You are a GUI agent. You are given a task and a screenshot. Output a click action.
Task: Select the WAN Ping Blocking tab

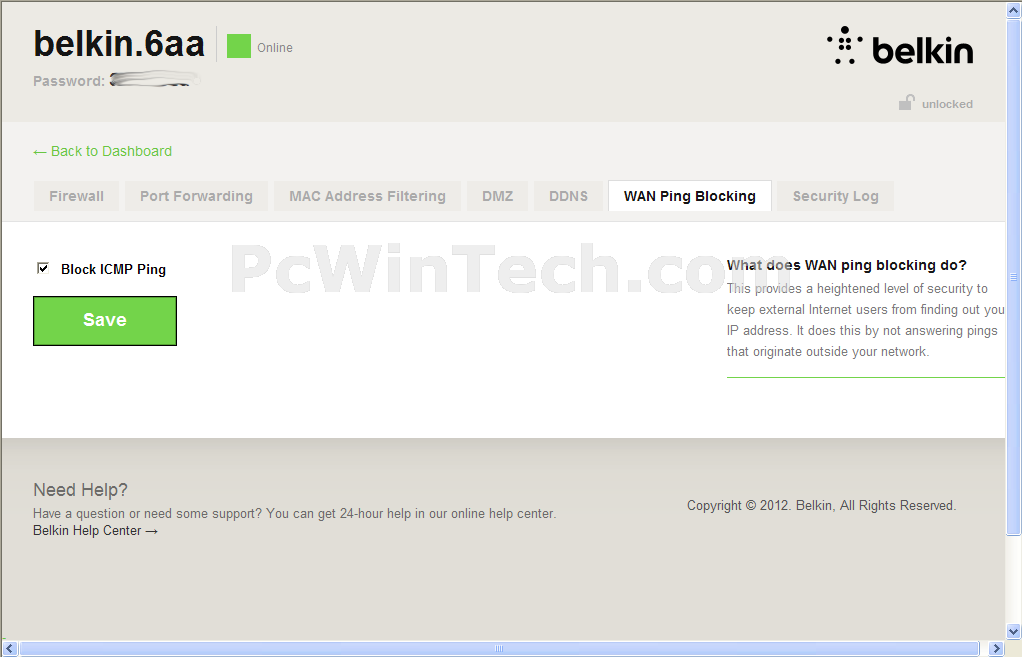(690, 196)
